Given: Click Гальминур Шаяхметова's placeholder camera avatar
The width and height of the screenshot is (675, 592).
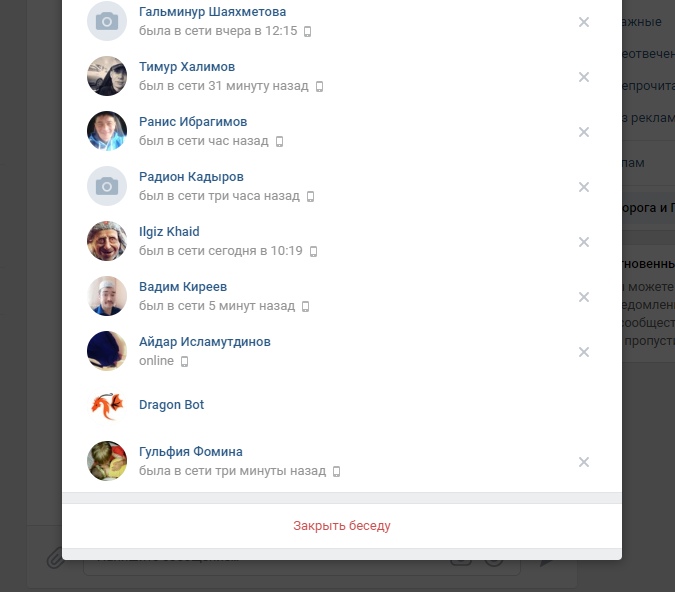Looking at the screenshot, I should click(x=107, y=21).
